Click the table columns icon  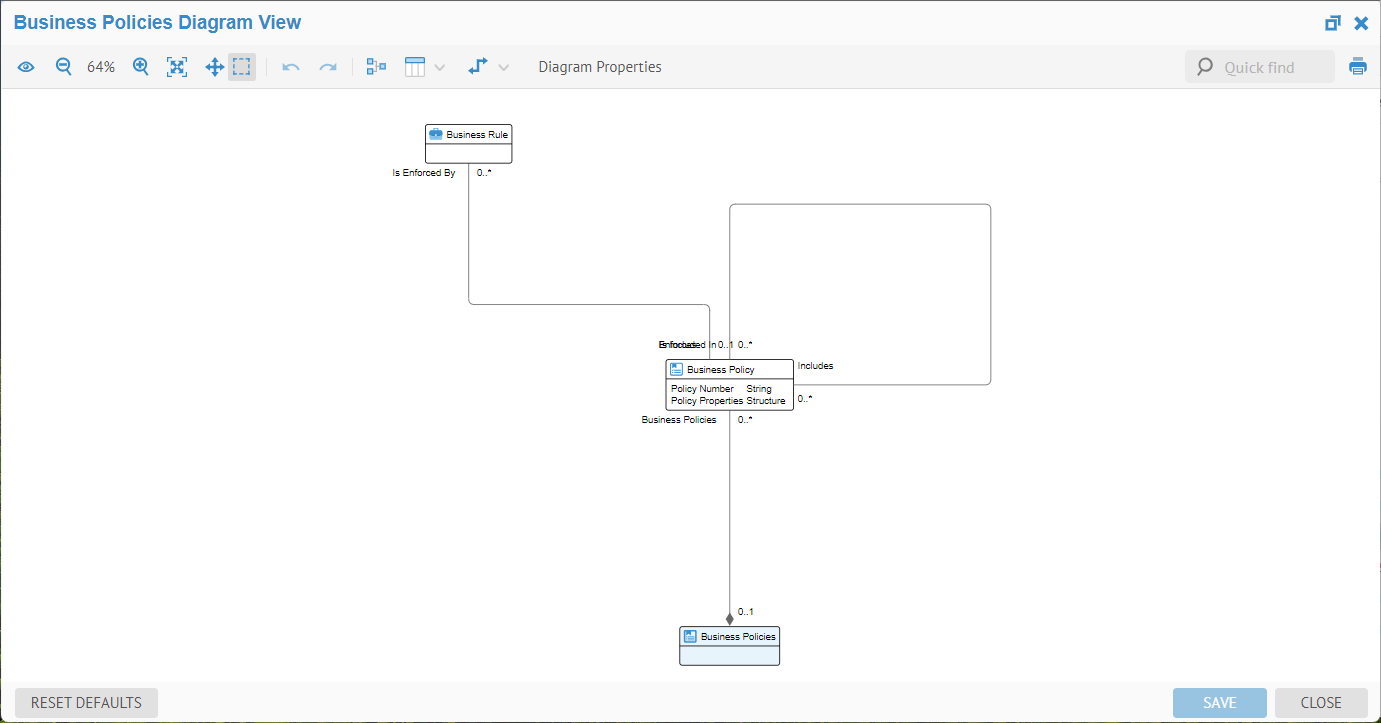coord(415,67)
